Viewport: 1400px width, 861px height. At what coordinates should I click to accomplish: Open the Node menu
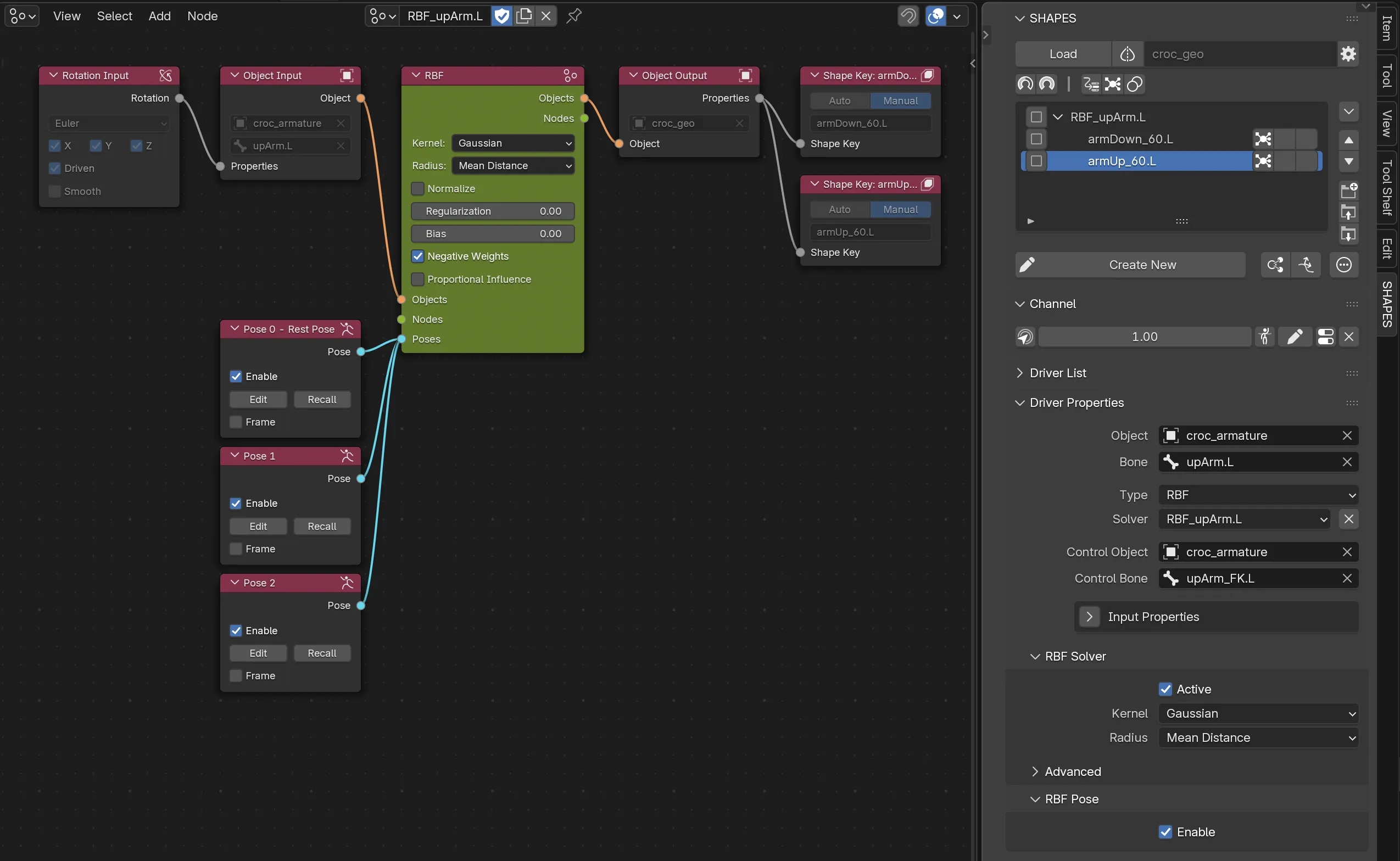click(x=202, y=16)
